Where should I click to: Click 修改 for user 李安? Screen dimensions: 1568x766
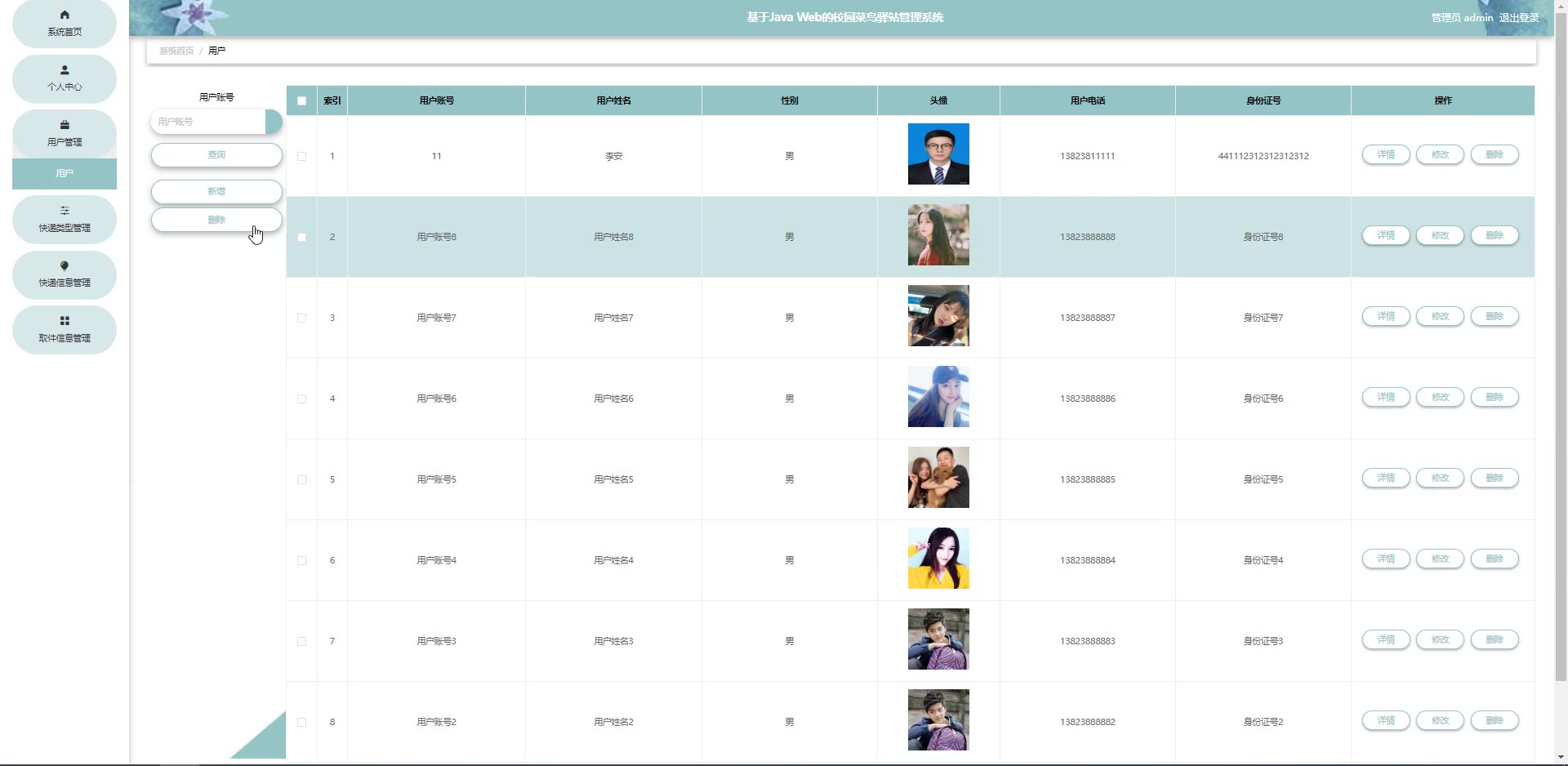pos(1440,154)
